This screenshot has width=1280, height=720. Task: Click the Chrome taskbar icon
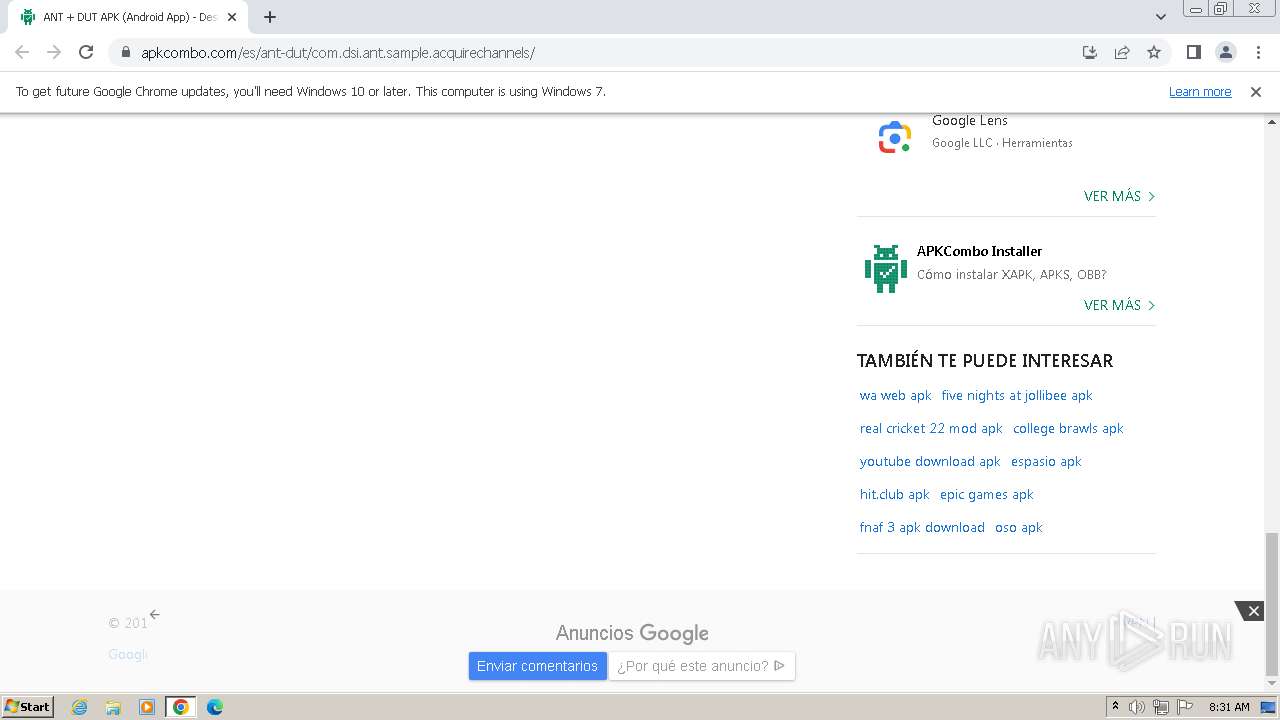pos(181,707)
